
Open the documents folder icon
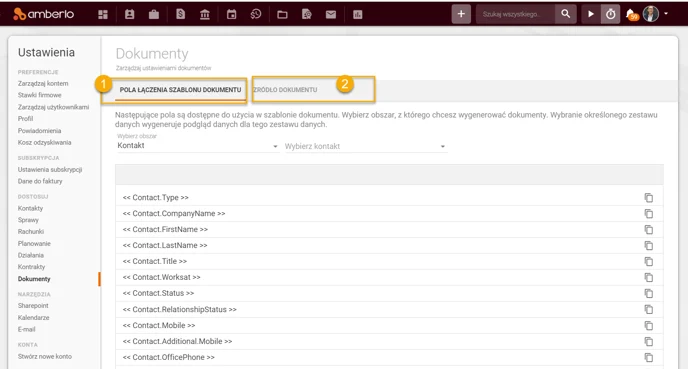282,15
